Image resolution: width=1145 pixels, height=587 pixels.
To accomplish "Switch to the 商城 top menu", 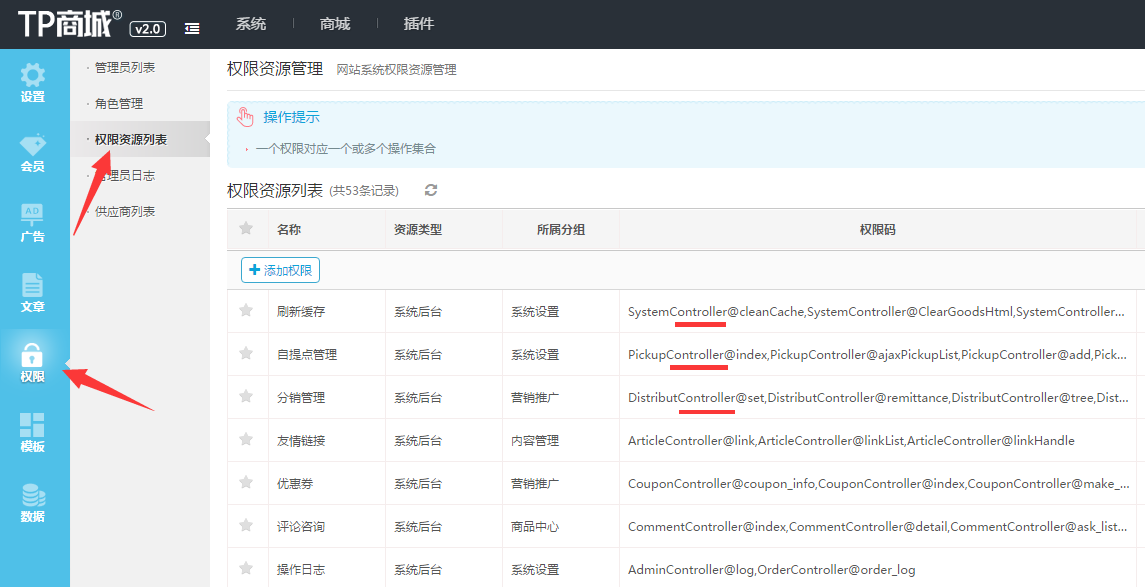I will [x=335, y=24].
